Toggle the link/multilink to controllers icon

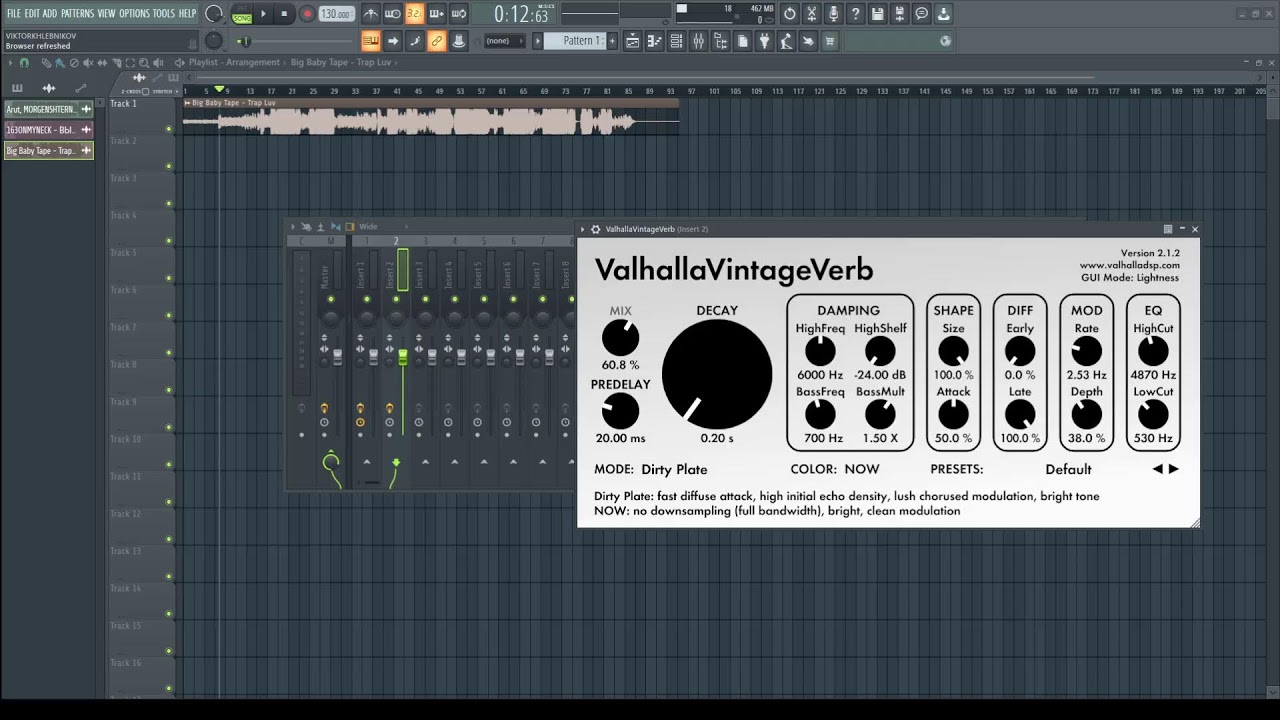[436, 41]
